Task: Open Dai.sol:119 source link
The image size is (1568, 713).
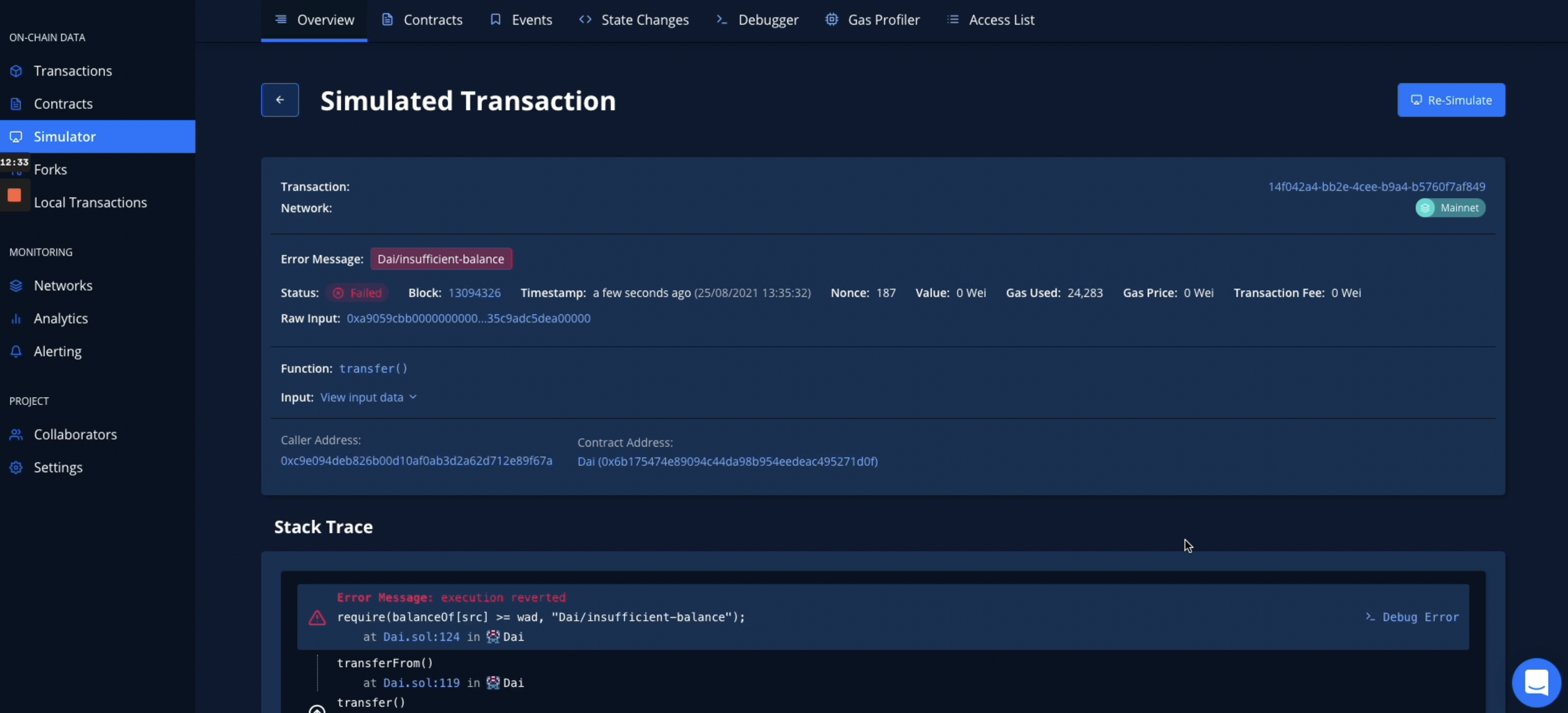Action: pyautogui.click(x=421, y=683)
